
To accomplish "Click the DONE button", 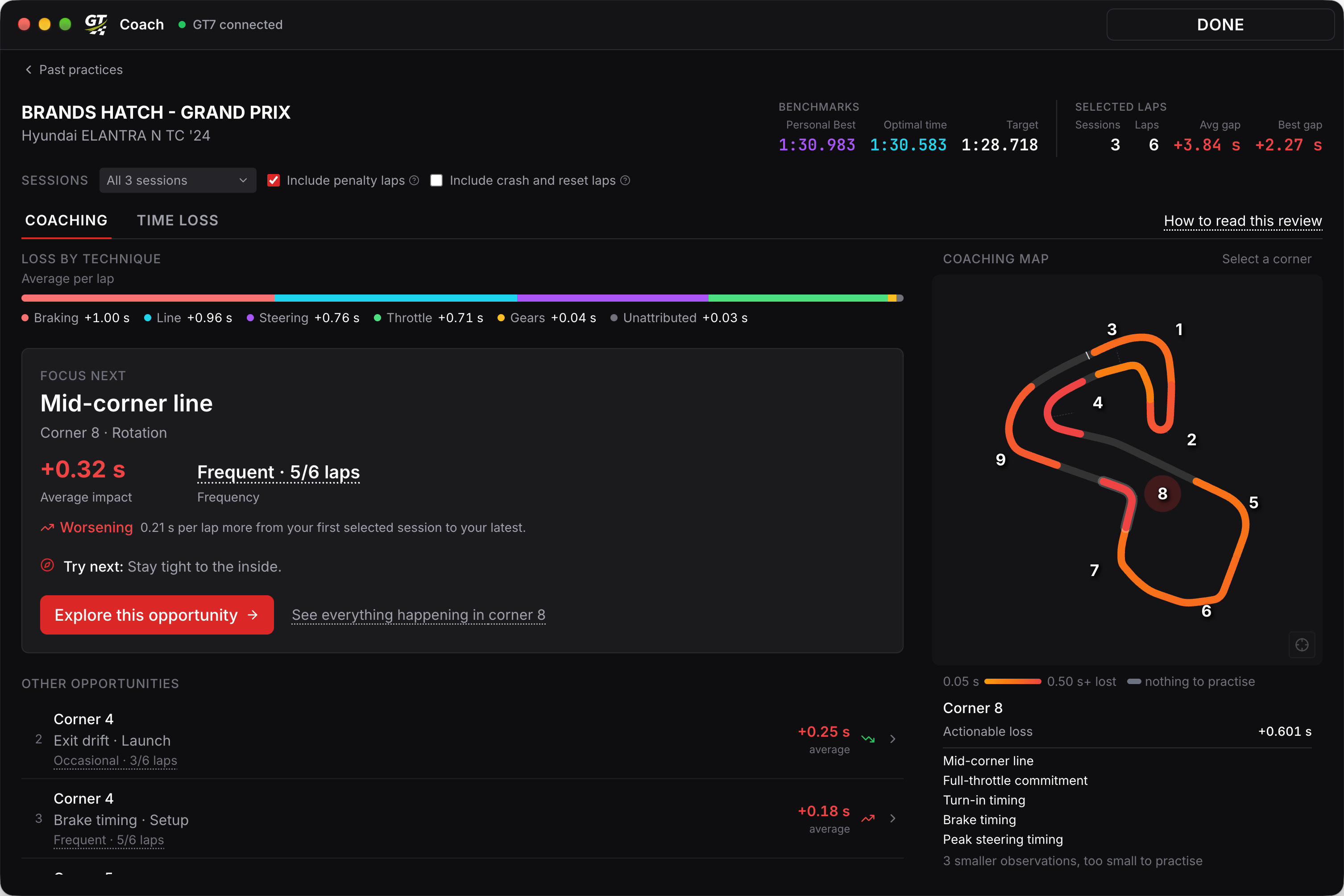I will pyautogui.click(x=1220, y=25).
